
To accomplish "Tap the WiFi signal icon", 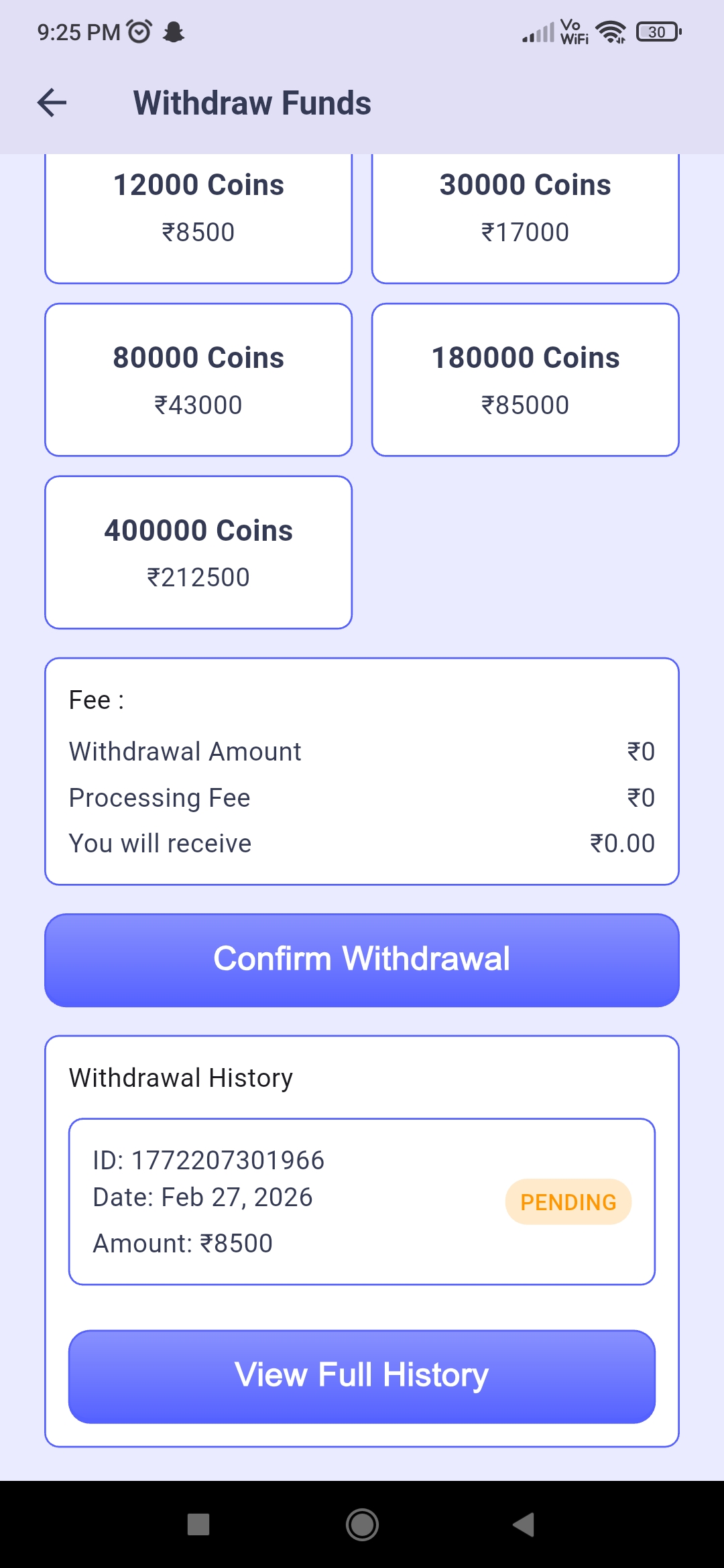I will pos(611,31).
